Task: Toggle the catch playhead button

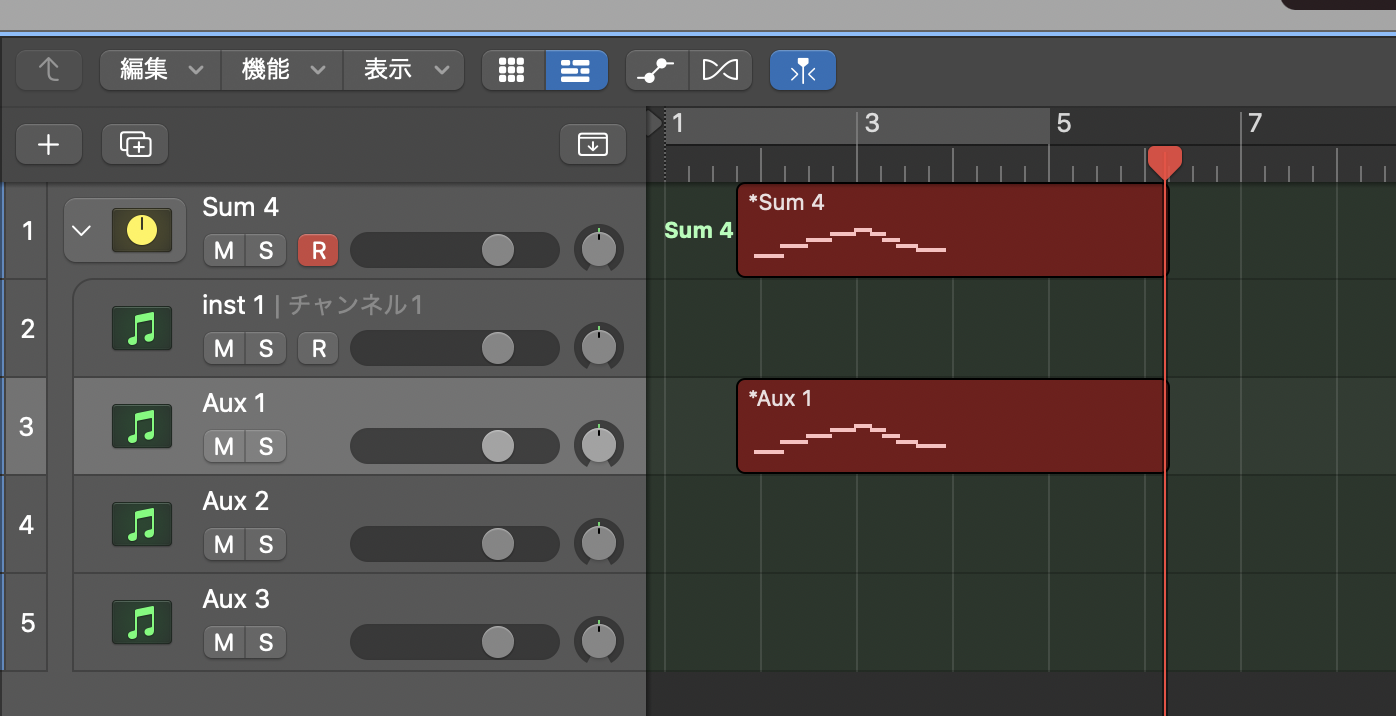Action: coord(802,70)
